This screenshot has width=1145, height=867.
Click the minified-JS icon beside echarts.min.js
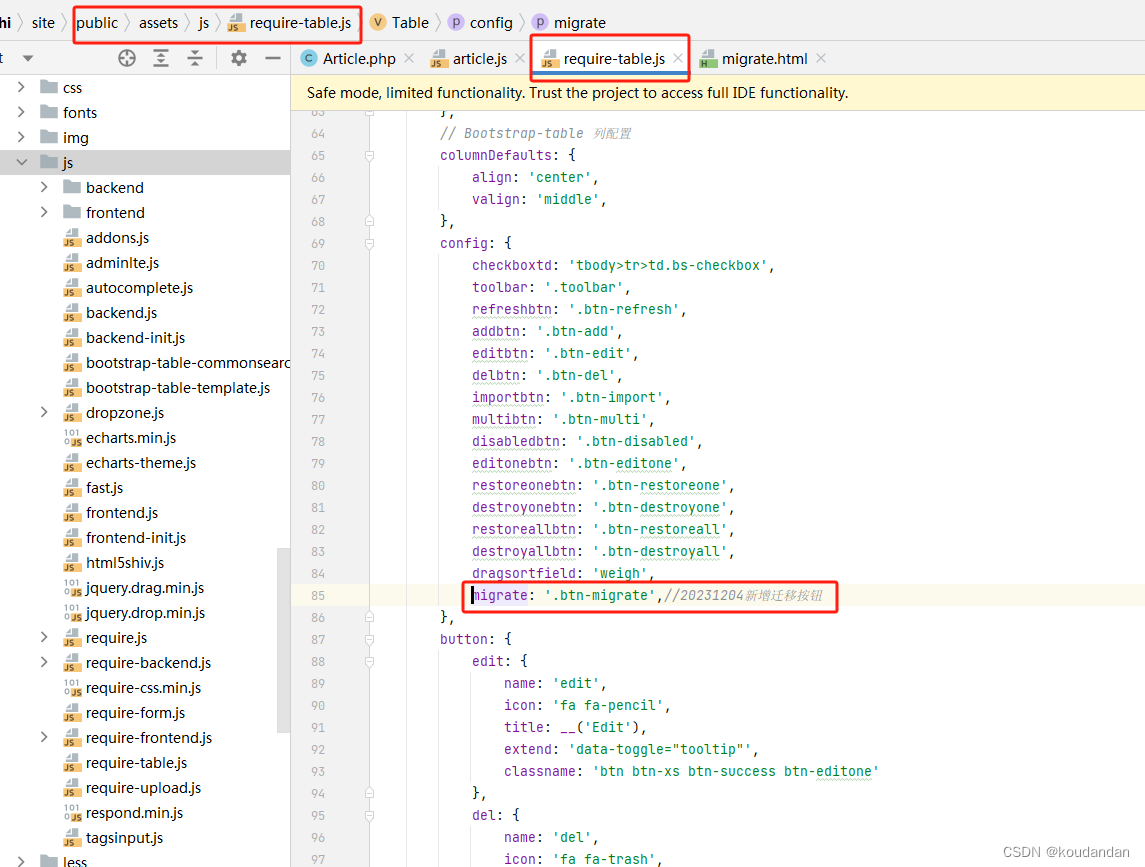(x=72, y=437)
